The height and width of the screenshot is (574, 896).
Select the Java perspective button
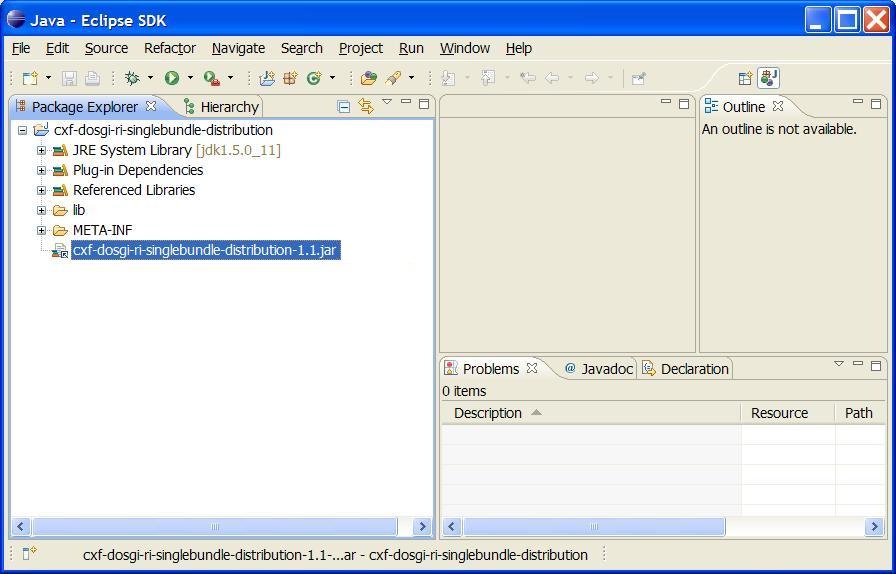(x=768, y=78)
